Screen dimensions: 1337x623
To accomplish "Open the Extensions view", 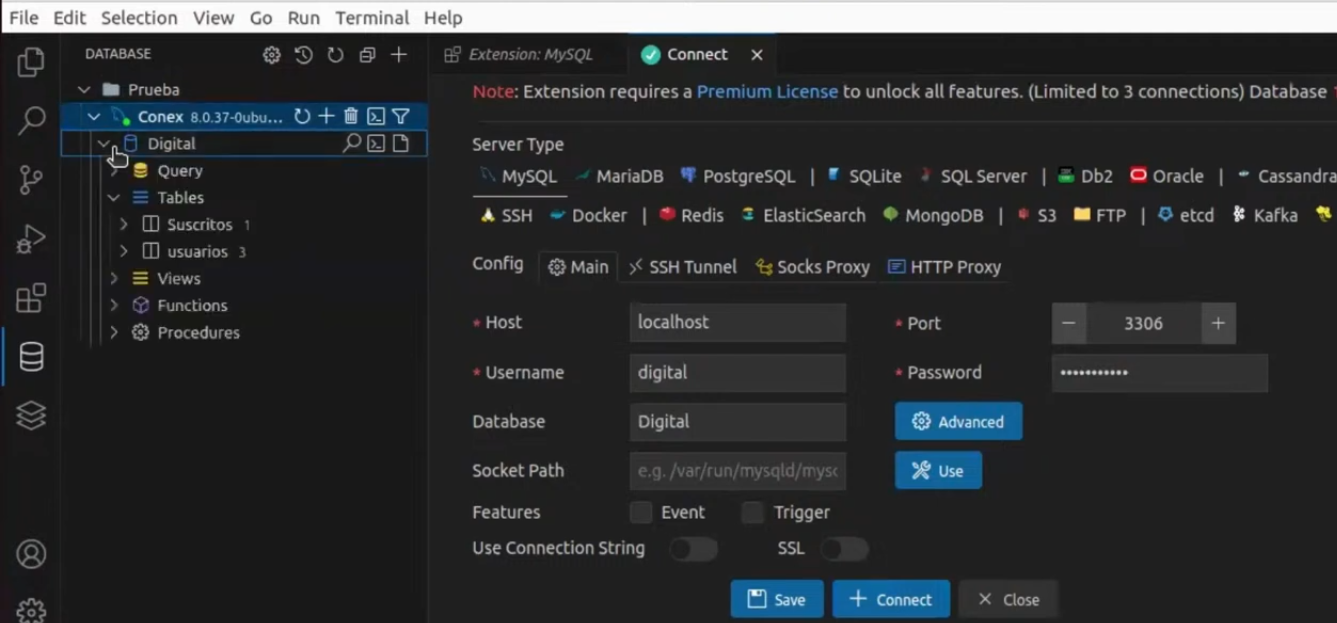I will [x=31, y=298].
